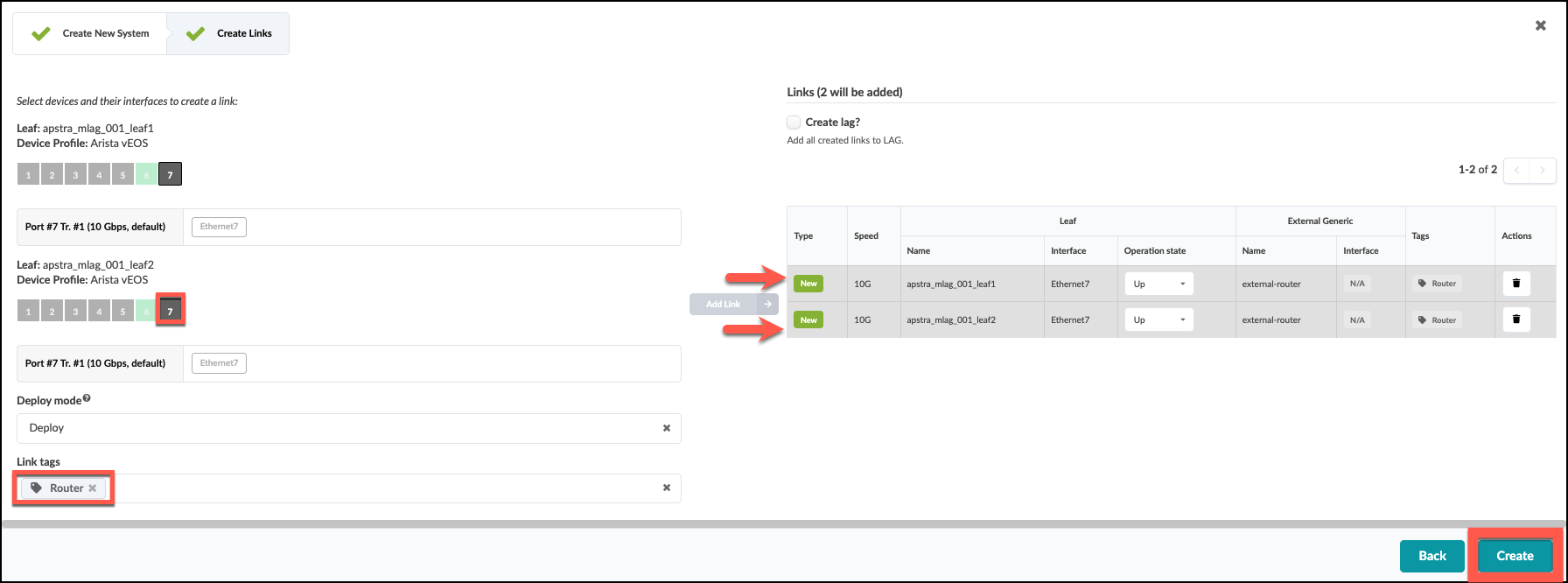Open Operation state dropdown for leaf2
1568x583 pixels.
1158,320
